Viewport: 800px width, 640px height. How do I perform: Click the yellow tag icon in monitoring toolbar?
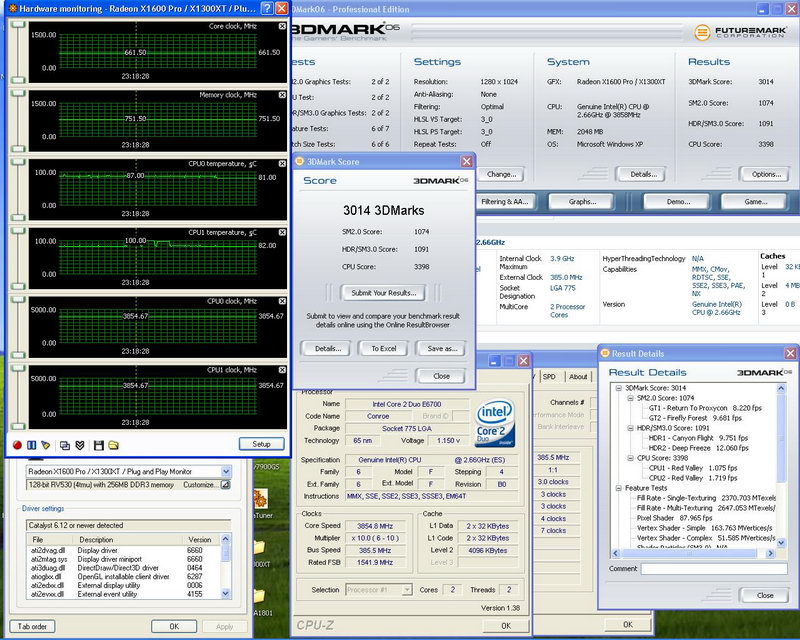tap(46, 444)
